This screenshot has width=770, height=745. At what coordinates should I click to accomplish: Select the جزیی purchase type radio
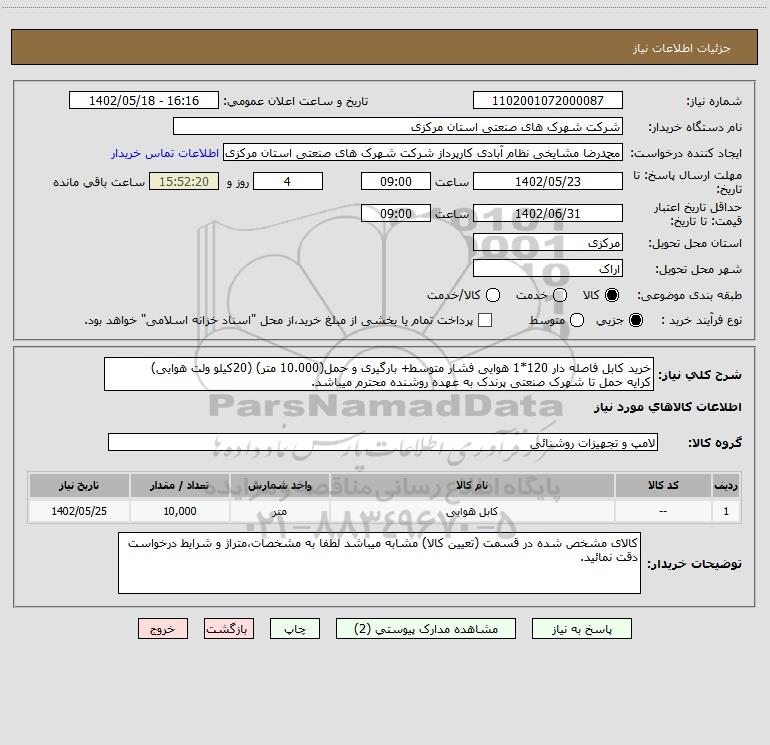pyautogui.click(x=636, y=320)
